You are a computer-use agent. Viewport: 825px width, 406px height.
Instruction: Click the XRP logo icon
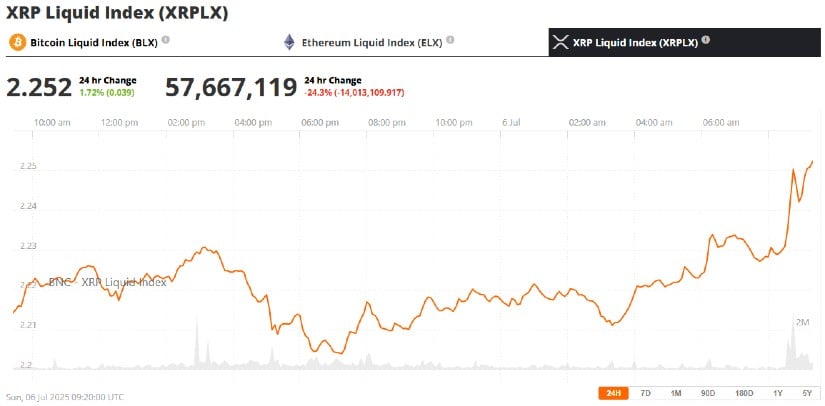coord(563,43)
